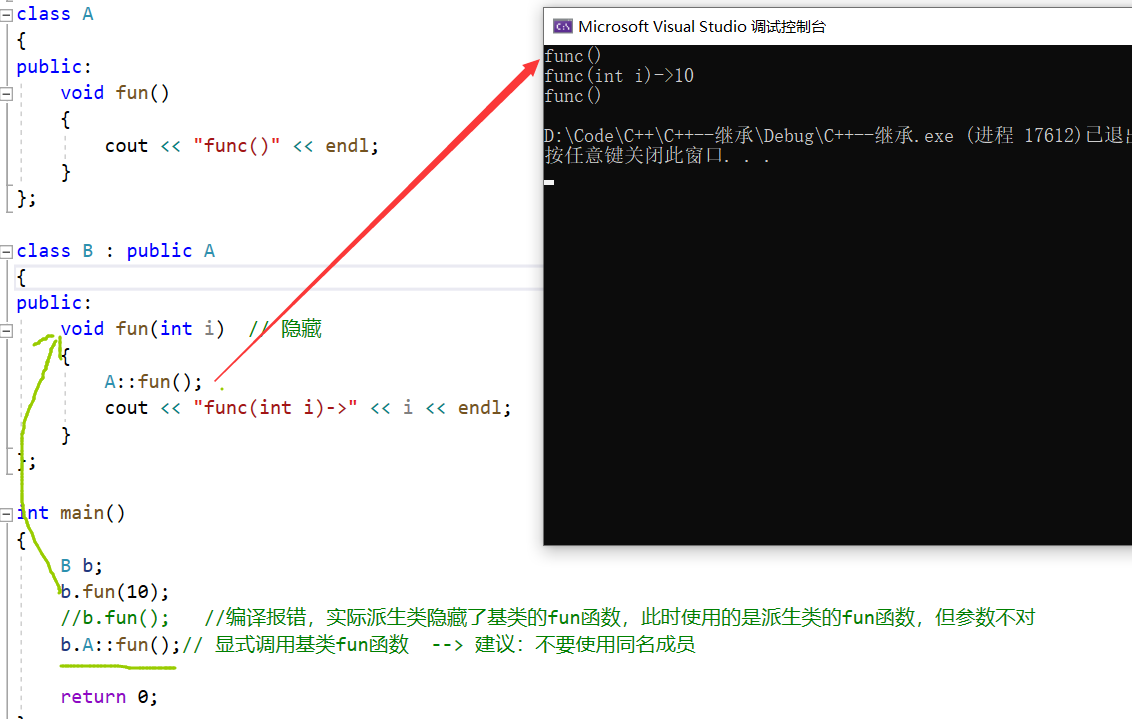Click the 按任意键关闭此窗口 console message
The width and height of the screenshot is (1132, 719).
tap(657, 156)
